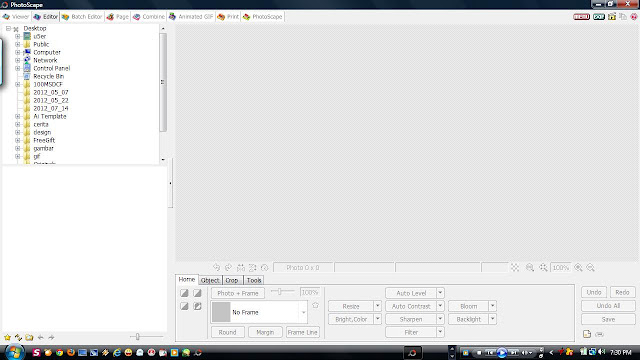Switch to the Page tab
The height and width of the screenshot is (360, 640).
(x=118, y=17)
